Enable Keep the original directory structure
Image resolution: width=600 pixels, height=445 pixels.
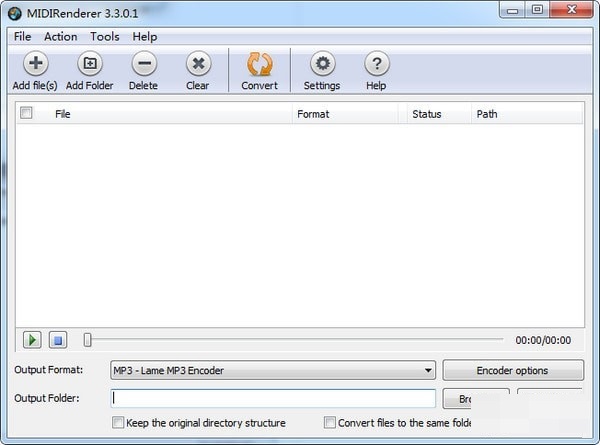point(119,423)
